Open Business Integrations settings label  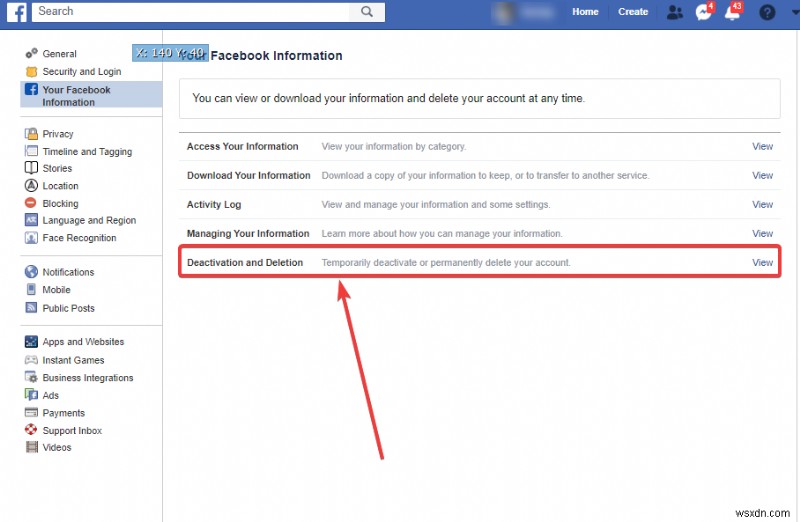click(88, 378)
